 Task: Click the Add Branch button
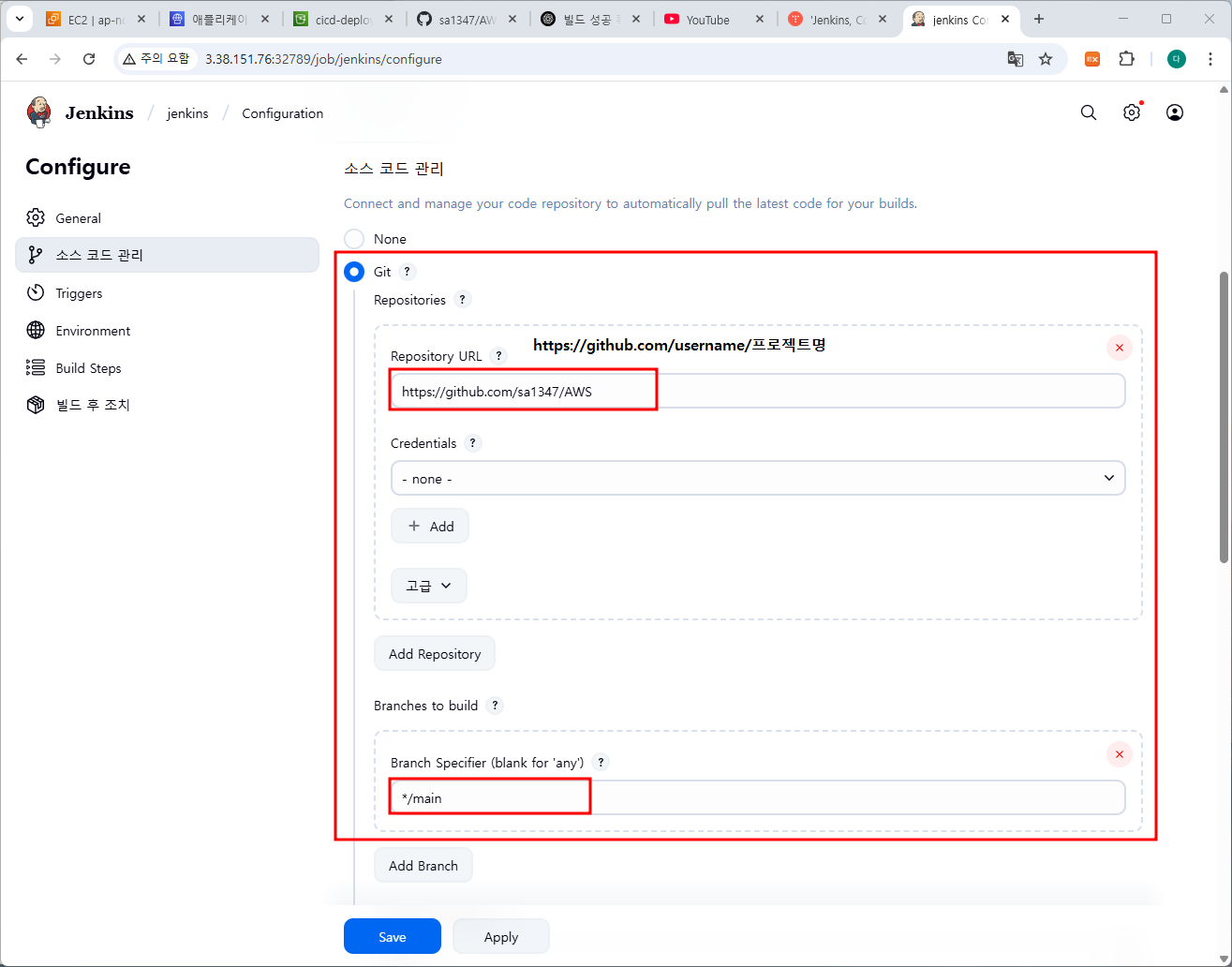[423, 865]
